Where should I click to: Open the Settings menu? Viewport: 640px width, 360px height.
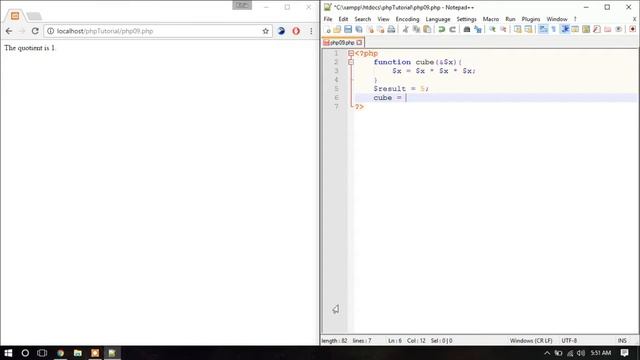[466, 19]
